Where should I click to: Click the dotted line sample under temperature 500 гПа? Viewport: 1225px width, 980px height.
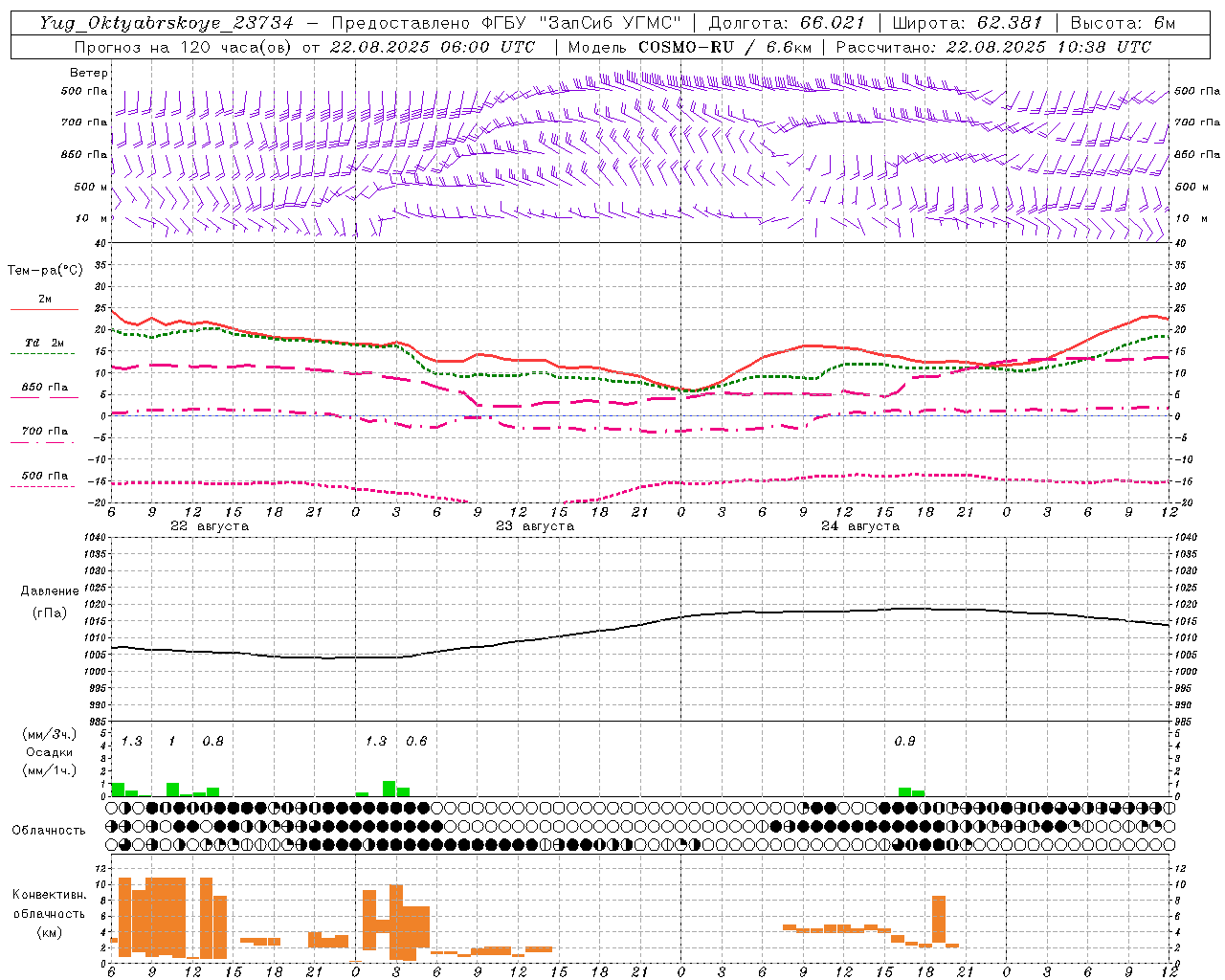(x=42, y=486)
